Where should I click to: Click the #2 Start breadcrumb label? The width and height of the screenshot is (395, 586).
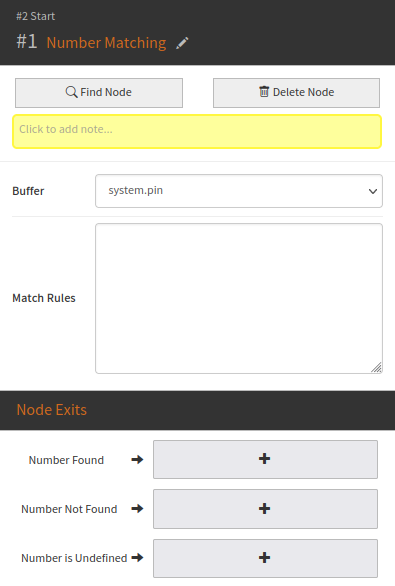36,16
